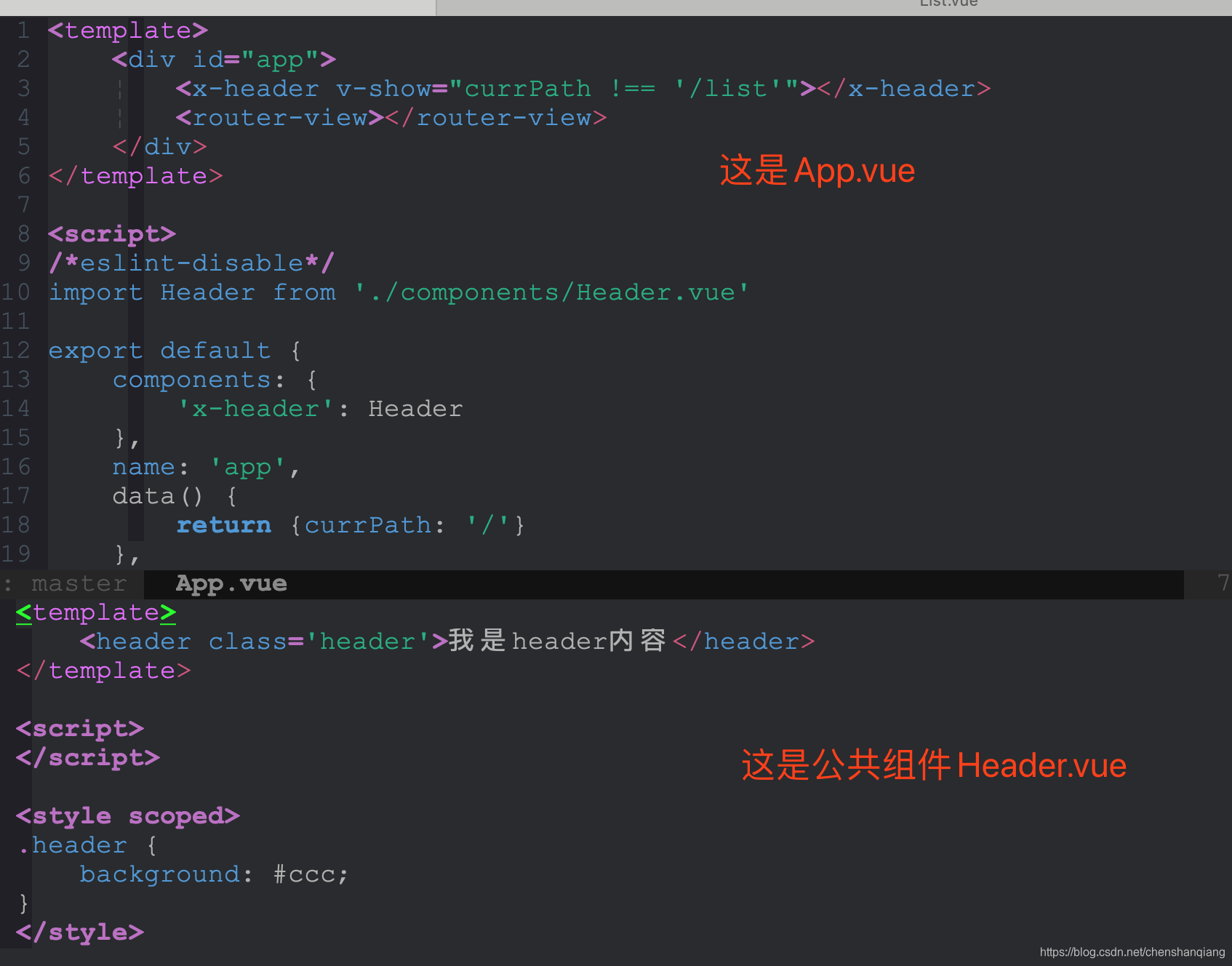Click the '/list' string literal

point(728,89)
